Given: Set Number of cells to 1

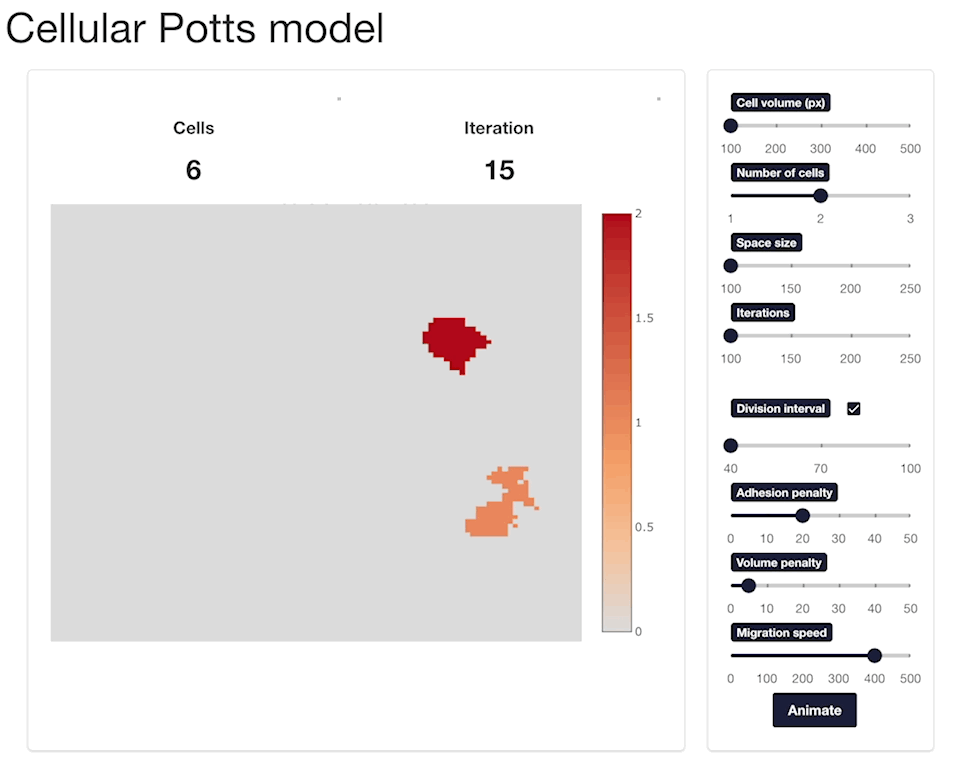Looking at the screenshot, I should pos(730,196).
